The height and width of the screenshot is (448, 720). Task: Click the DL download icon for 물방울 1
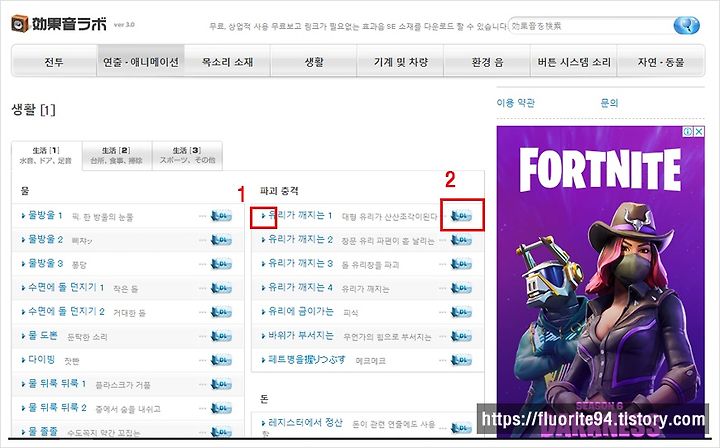click(221, 216)
